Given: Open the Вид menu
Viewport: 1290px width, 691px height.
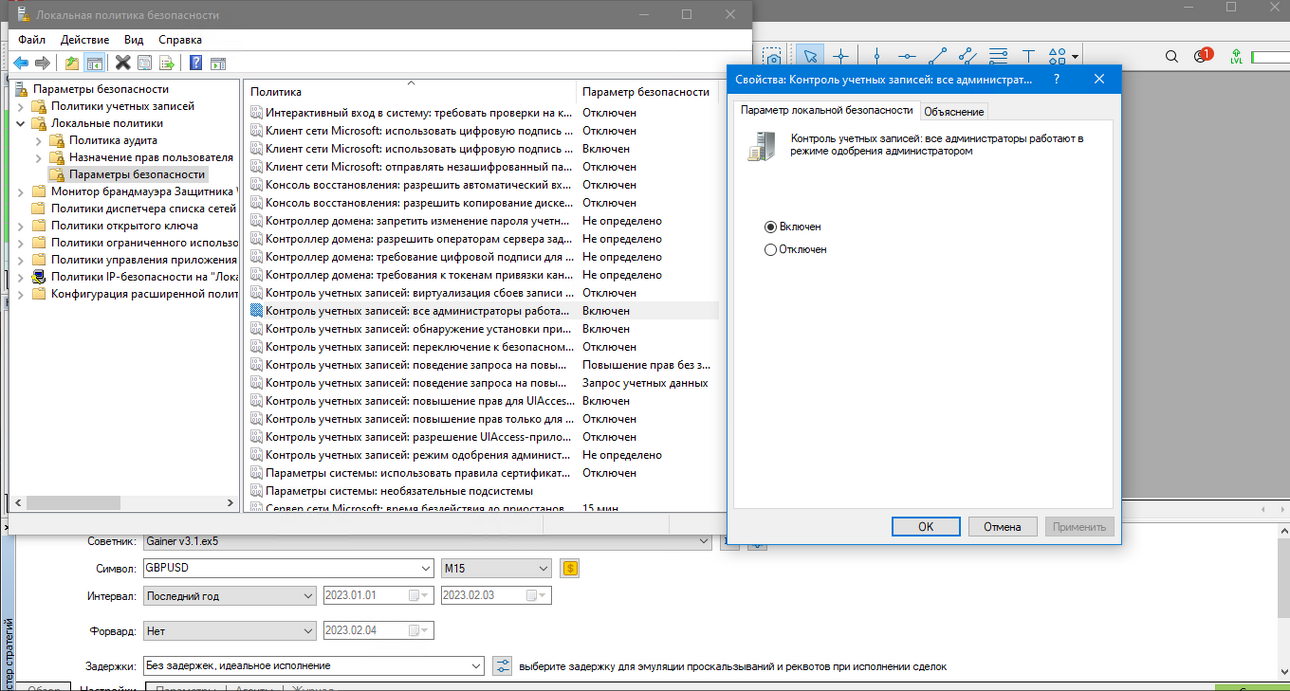Looking at the screenshot, I should click(x=134, y=39).
